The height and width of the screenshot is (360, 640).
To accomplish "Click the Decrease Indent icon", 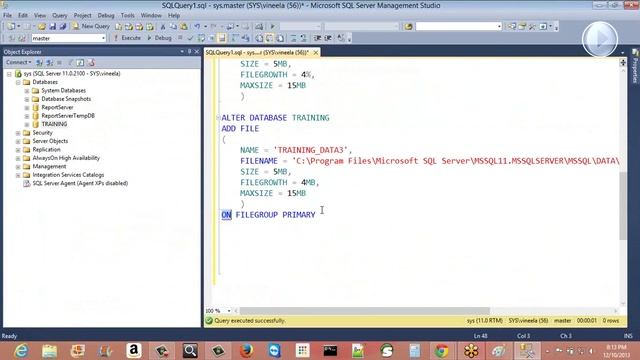I will coord(317,38).
